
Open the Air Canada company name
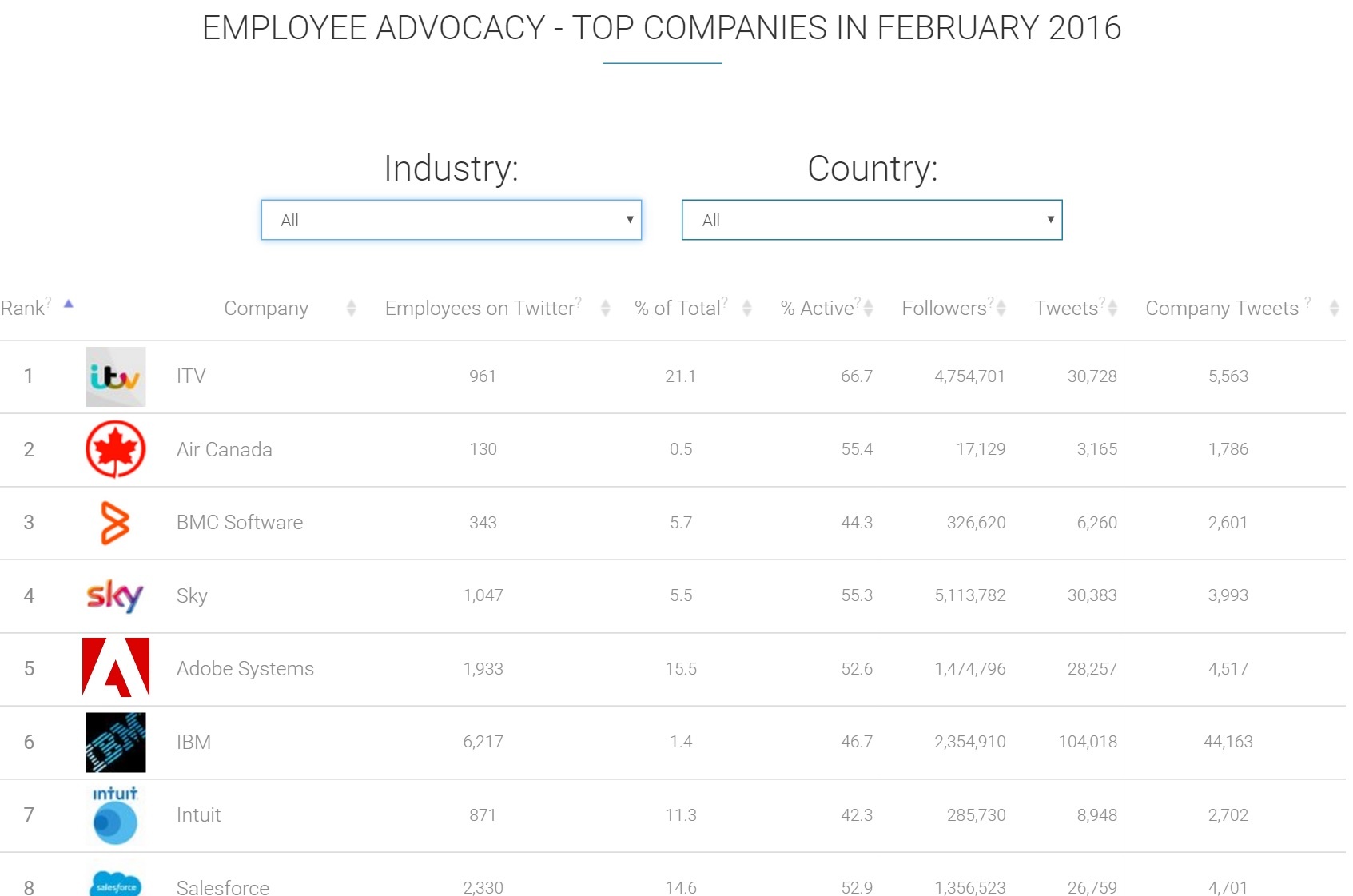click(x=224, y=450)
